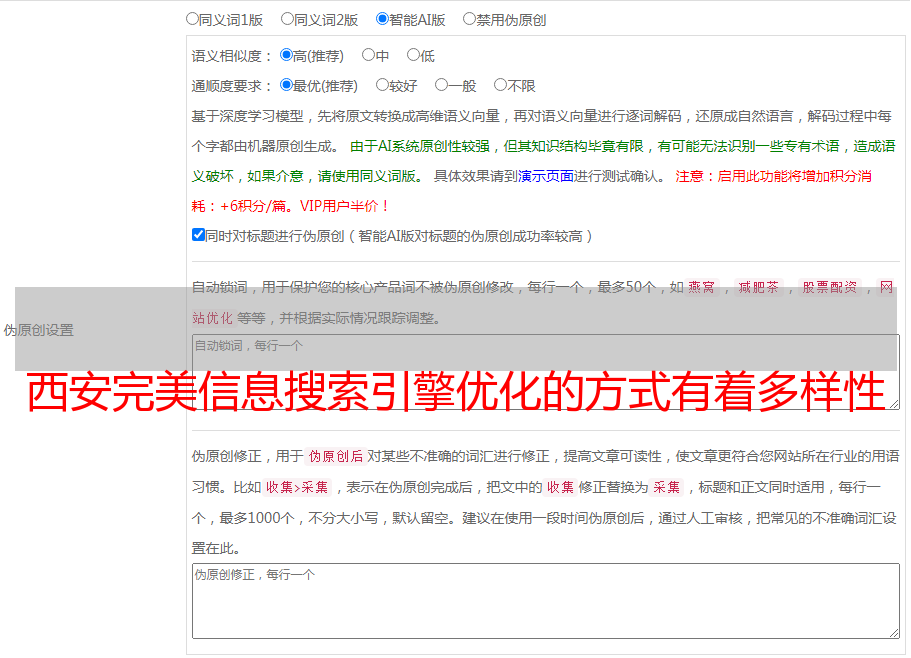This screenshot has width=911, height=658.
Task: Click the 燕窝 example keyword
Action: click(x=701, y=287)
